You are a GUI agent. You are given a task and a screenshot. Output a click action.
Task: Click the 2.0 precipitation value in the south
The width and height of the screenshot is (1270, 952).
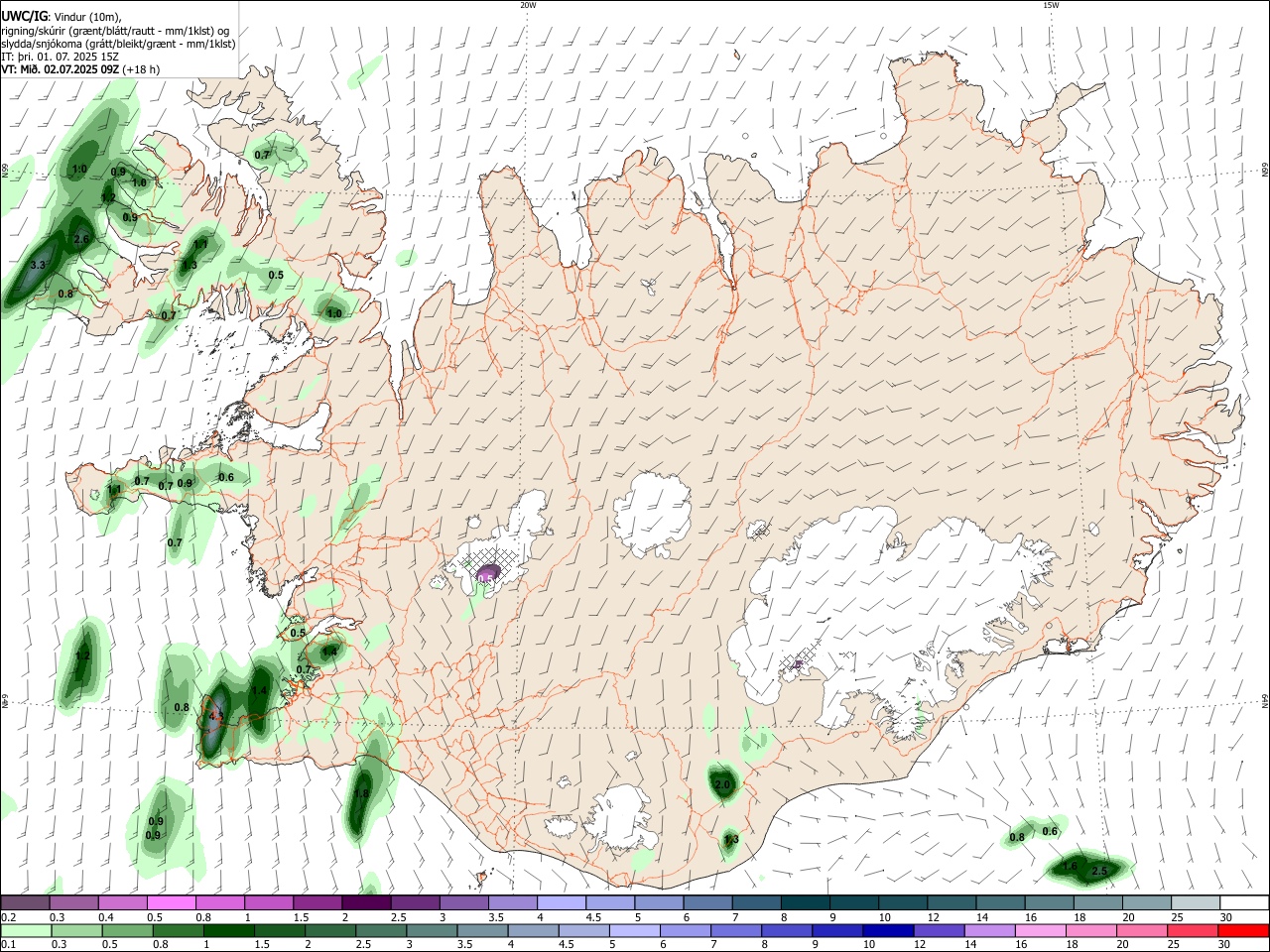click(722, 785)
